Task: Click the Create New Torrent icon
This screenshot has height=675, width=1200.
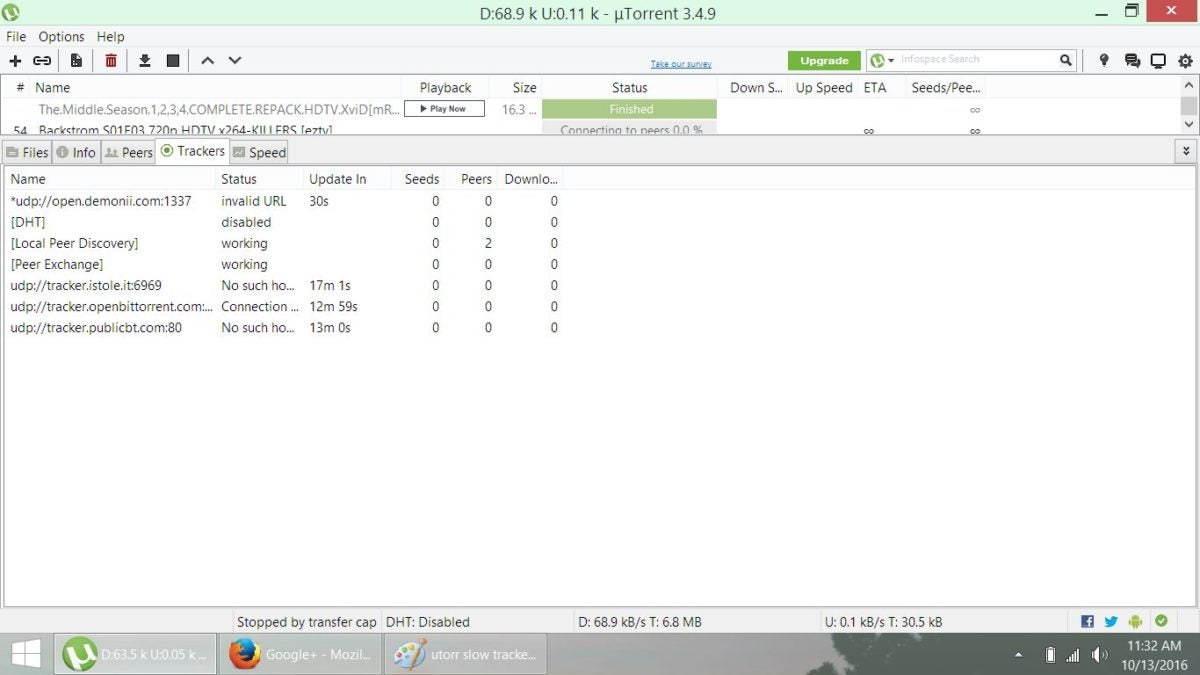Action: (x=76, y=61)
